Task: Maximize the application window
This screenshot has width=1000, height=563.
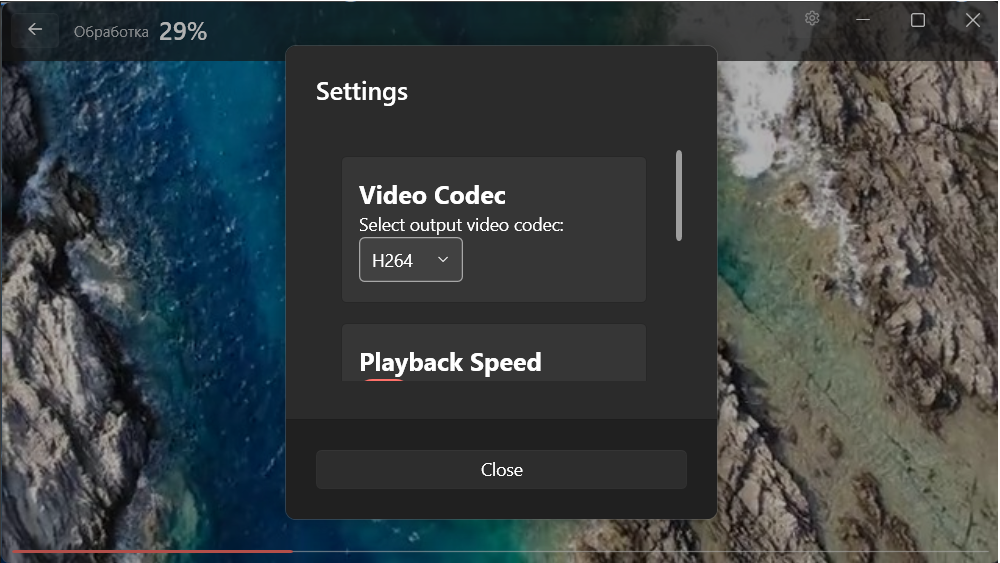Action: tap(918, 20)
